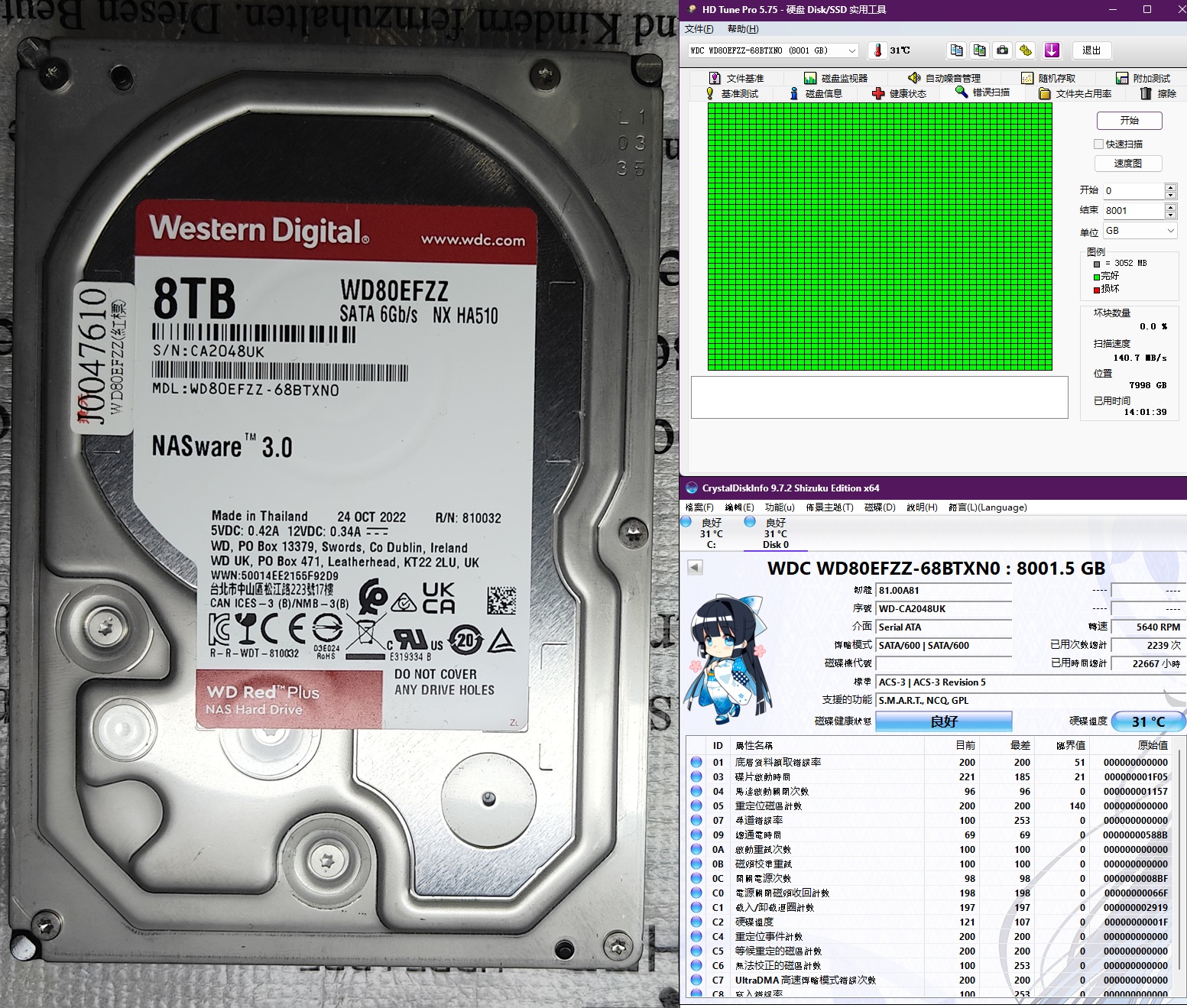This screenshot has height=1008, width=1187.
Task: Click the blue status circle for SMART ID C4
Action: 696,936
